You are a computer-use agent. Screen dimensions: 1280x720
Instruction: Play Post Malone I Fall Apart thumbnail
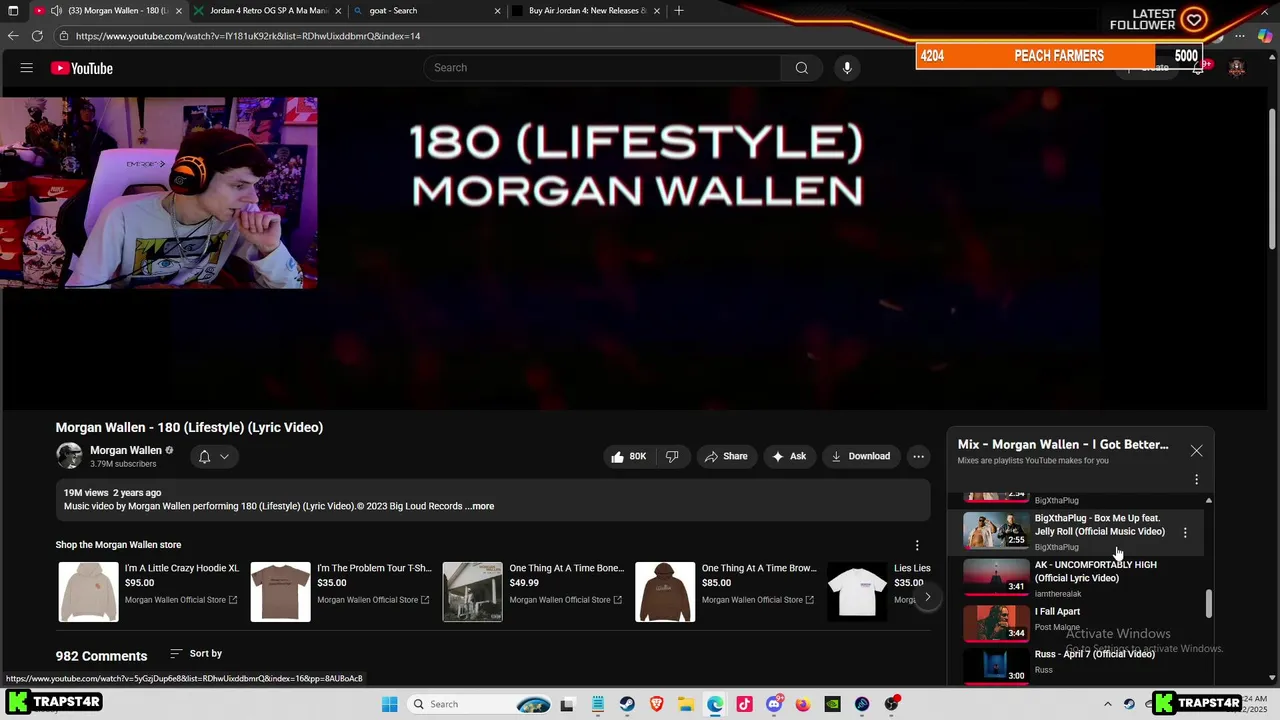(996, 623)
